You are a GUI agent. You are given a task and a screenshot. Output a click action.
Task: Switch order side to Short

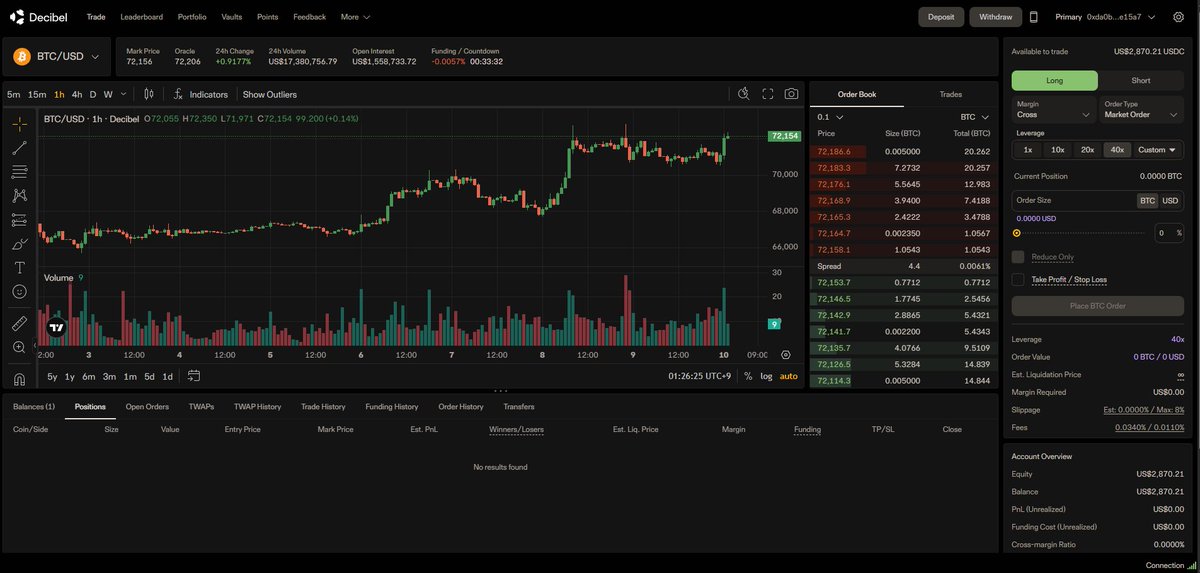(1141, 81)
